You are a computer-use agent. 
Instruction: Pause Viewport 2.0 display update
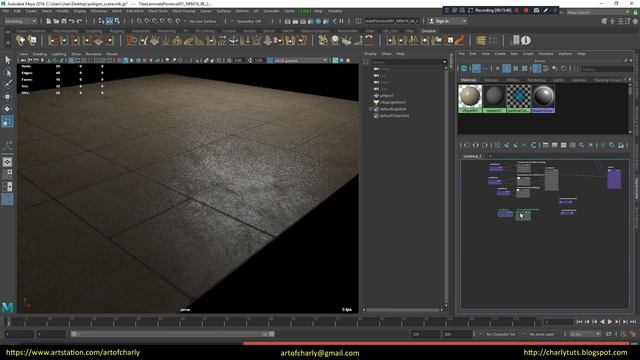tap(341, 21)
